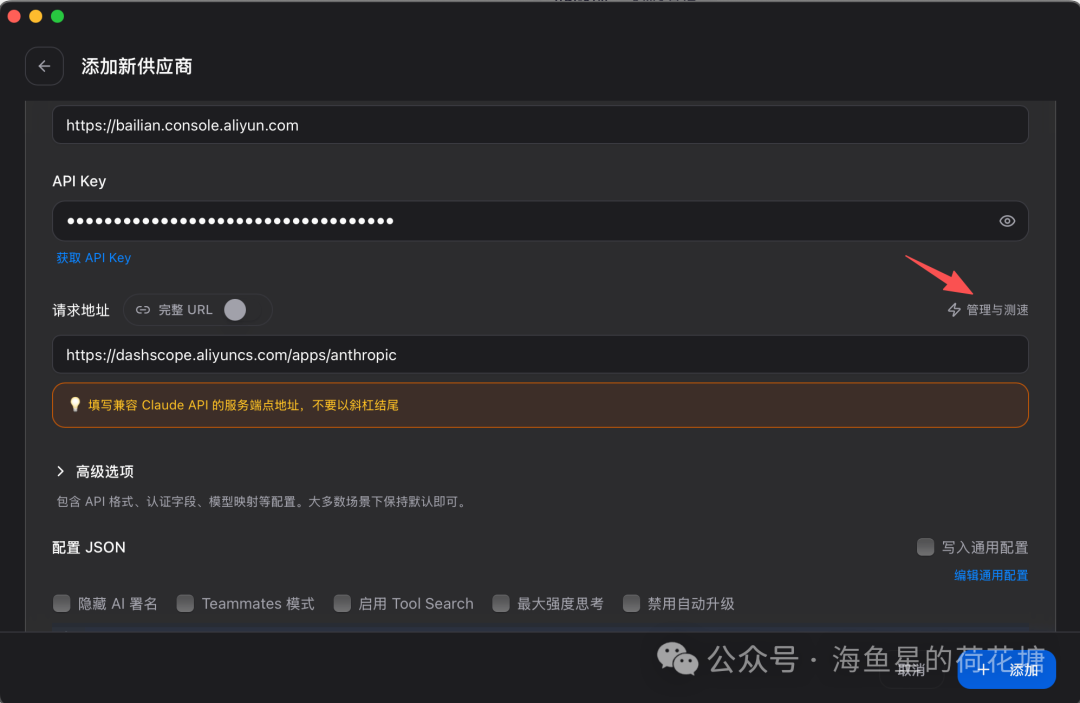This screenshot has width=1080, height=703.
Task: Check the 写入通用配置 checkbox
Action: [925, 547]
